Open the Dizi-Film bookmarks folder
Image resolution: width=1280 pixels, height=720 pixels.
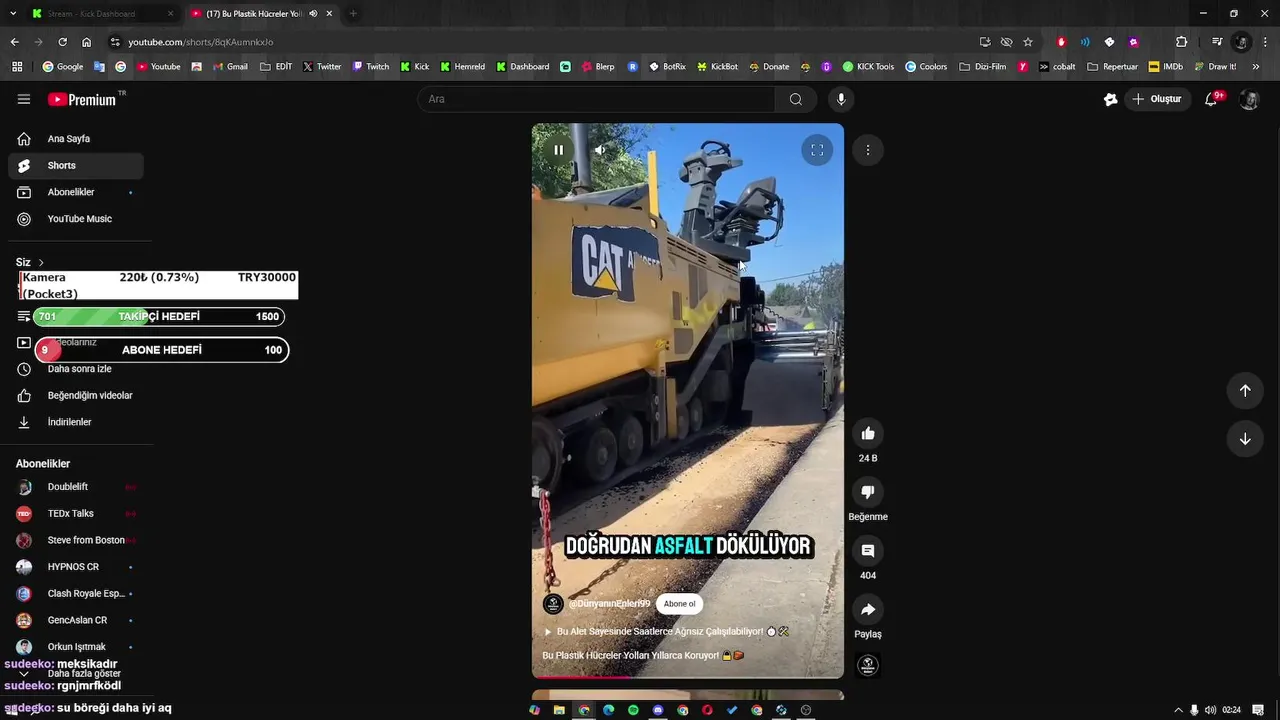coord(983,67)
